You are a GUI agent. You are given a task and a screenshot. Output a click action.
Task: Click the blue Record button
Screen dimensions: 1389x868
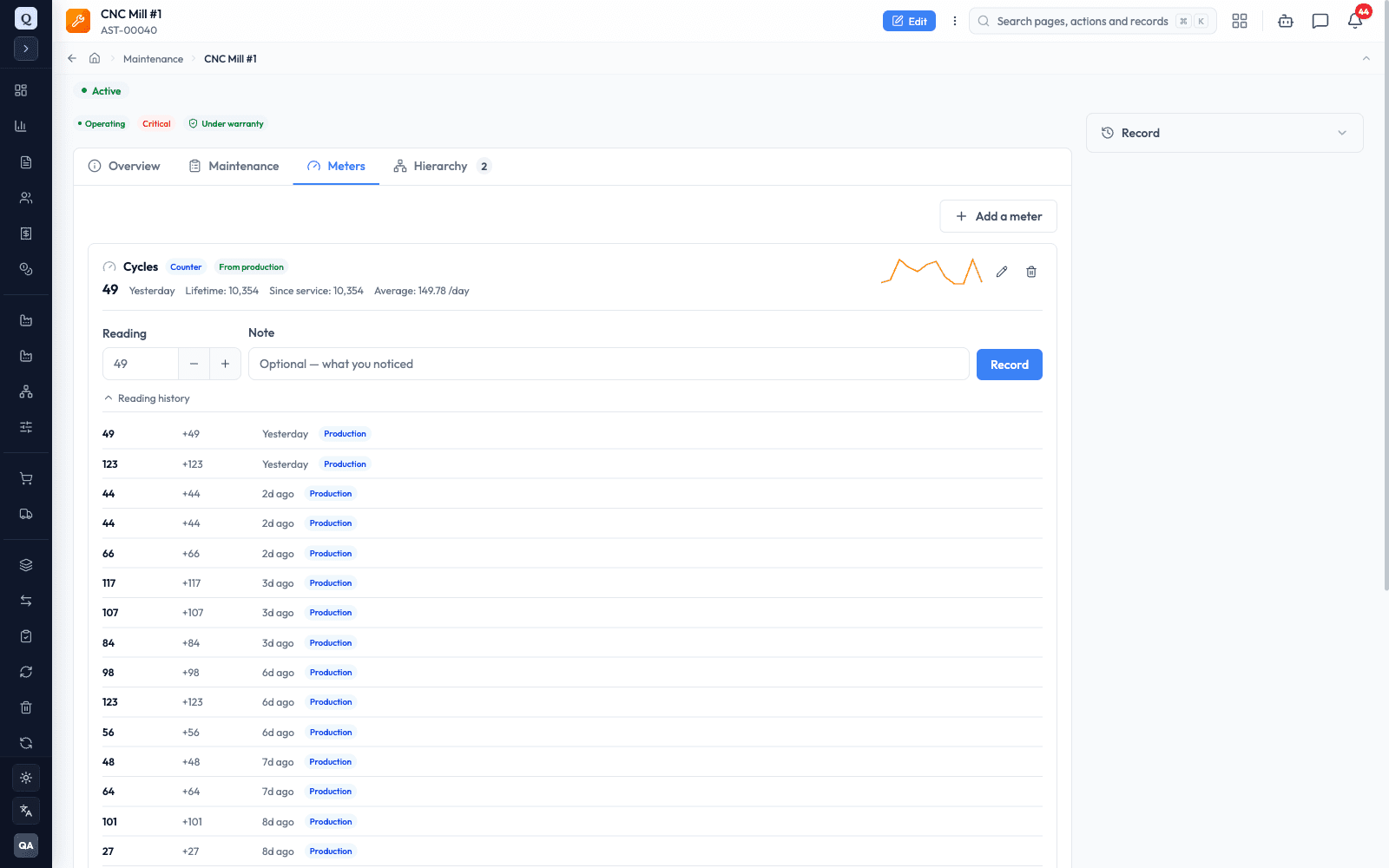click(x=1010, y=365)
